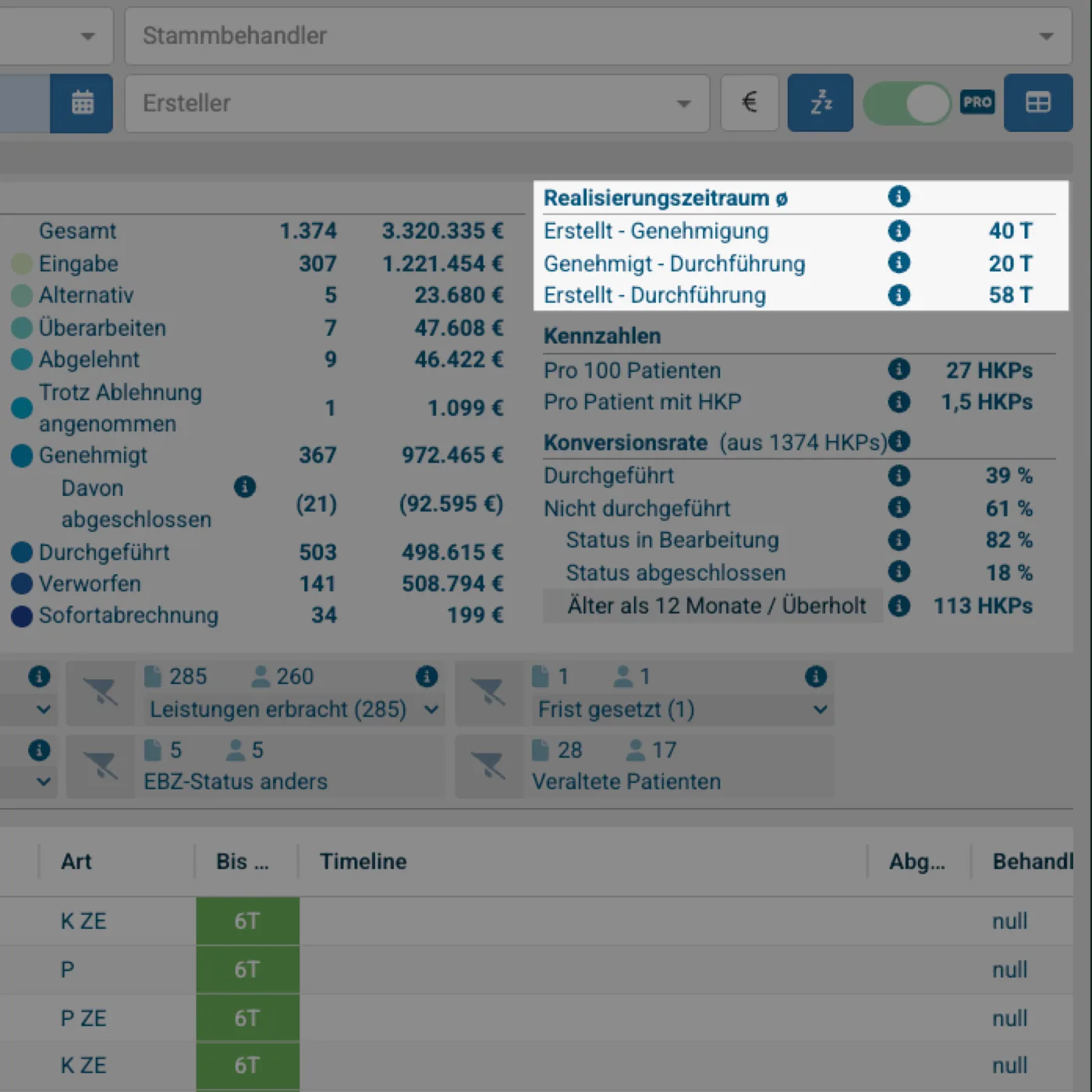Viewport: 1092px width, 1092px height.
Task: Click the Verworfen amount 508.794 €
Action: [x=452, y=583]
